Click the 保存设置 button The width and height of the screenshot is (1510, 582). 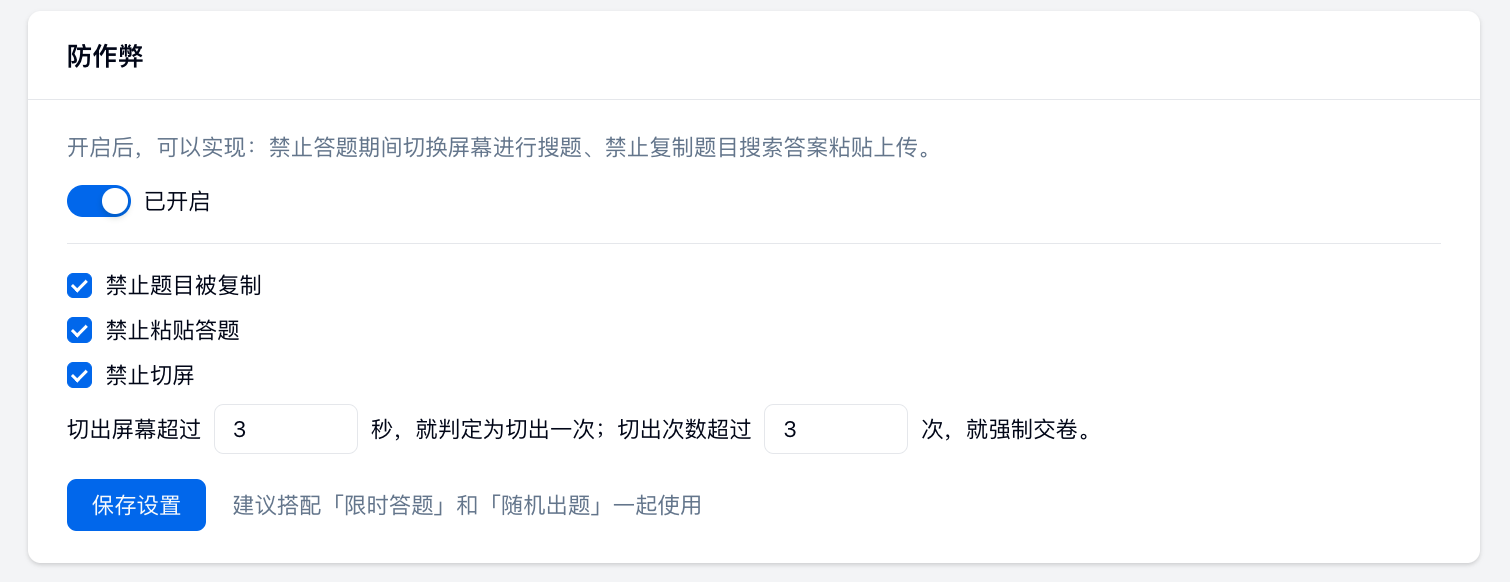coord(136,505)
